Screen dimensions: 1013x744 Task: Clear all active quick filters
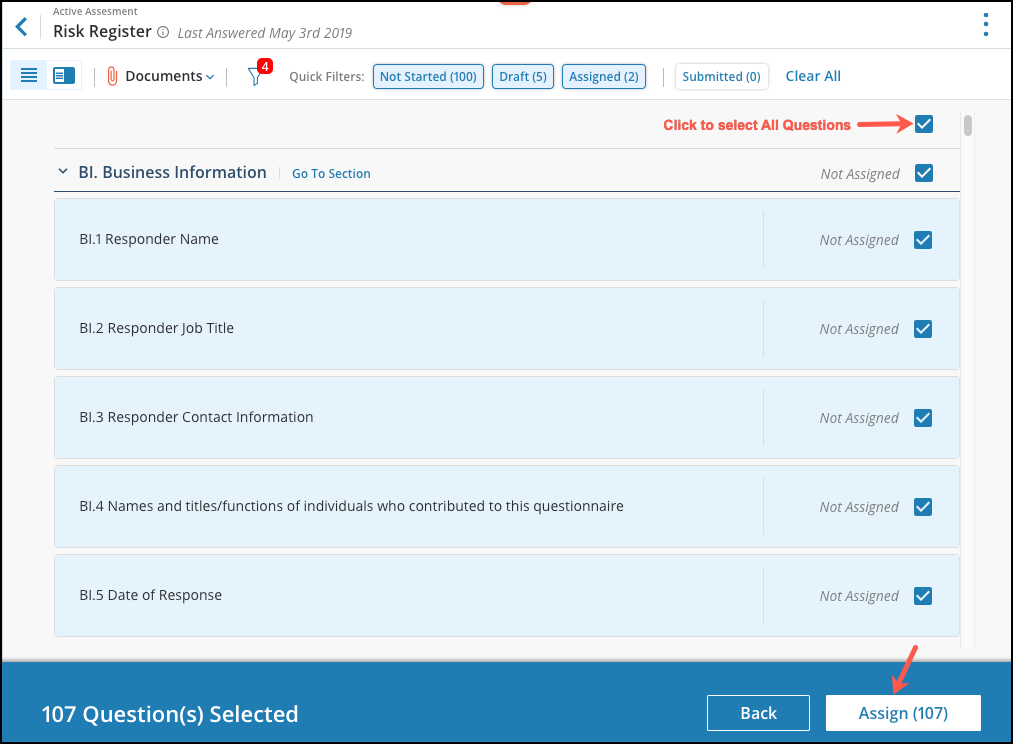(x=812, y=75)
